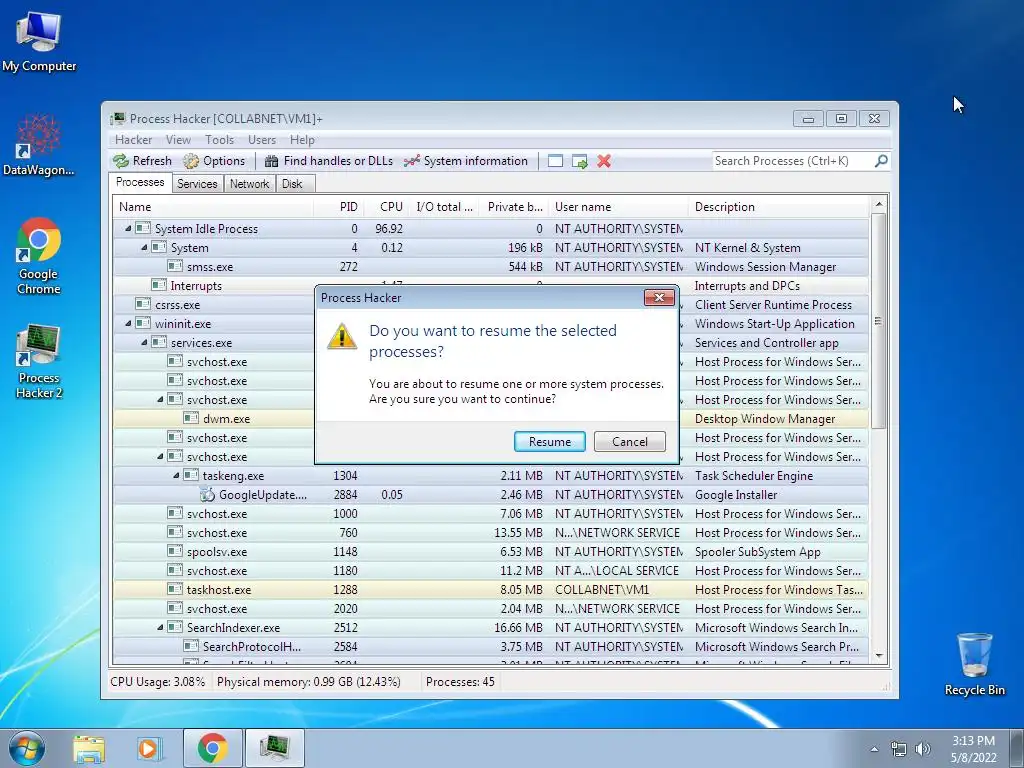The height and width of the screenshot is (768, 1024).
Task: Click the volume tray icon
Action: 923,749
